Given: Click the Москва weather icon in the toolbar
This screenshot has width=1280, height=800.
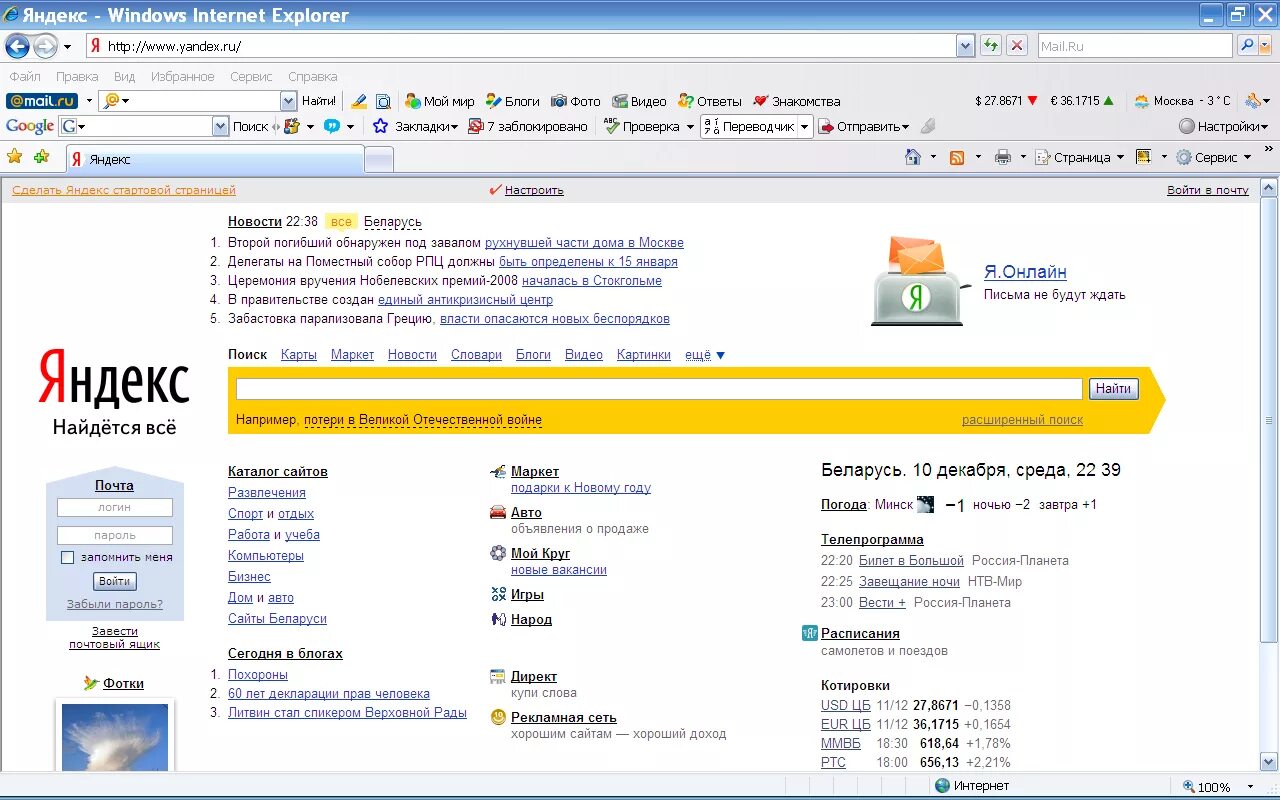Looking at the screenshot, I should click(x=1142, y=101).
